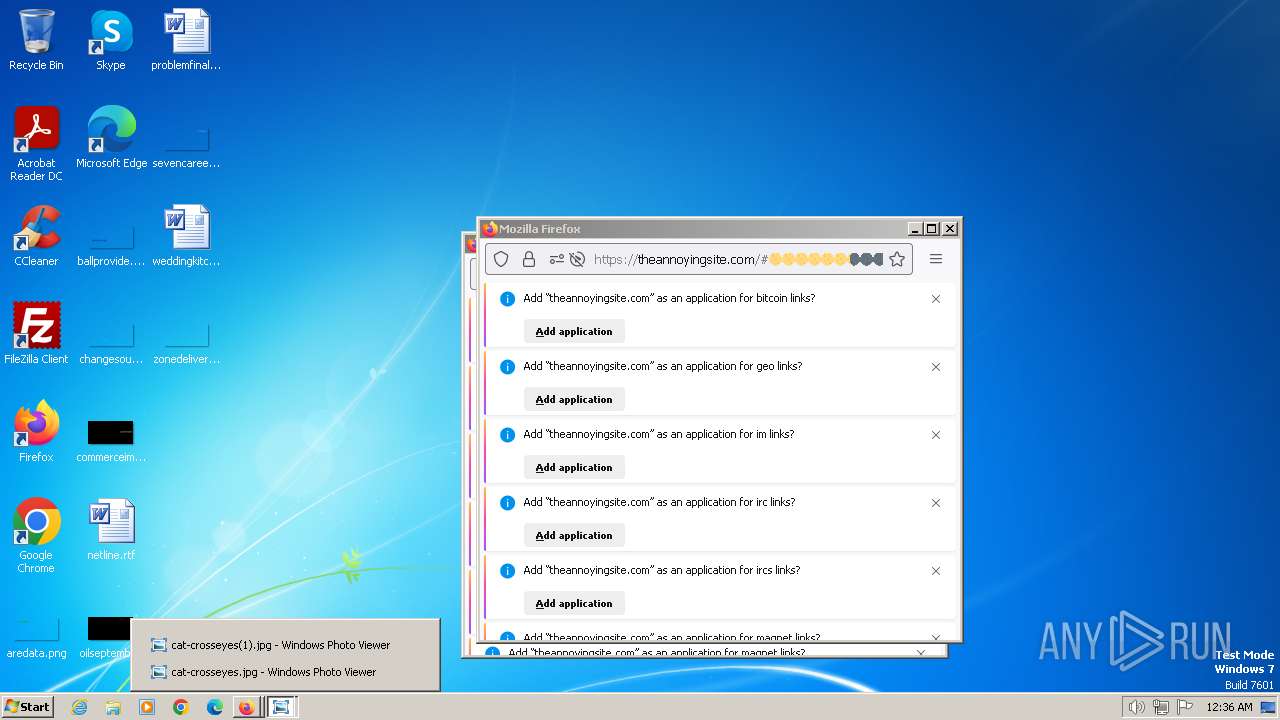Viewport: 1280px width, 720px height.
Task: Click info icon of im links notification
Action: pos(507,435)
